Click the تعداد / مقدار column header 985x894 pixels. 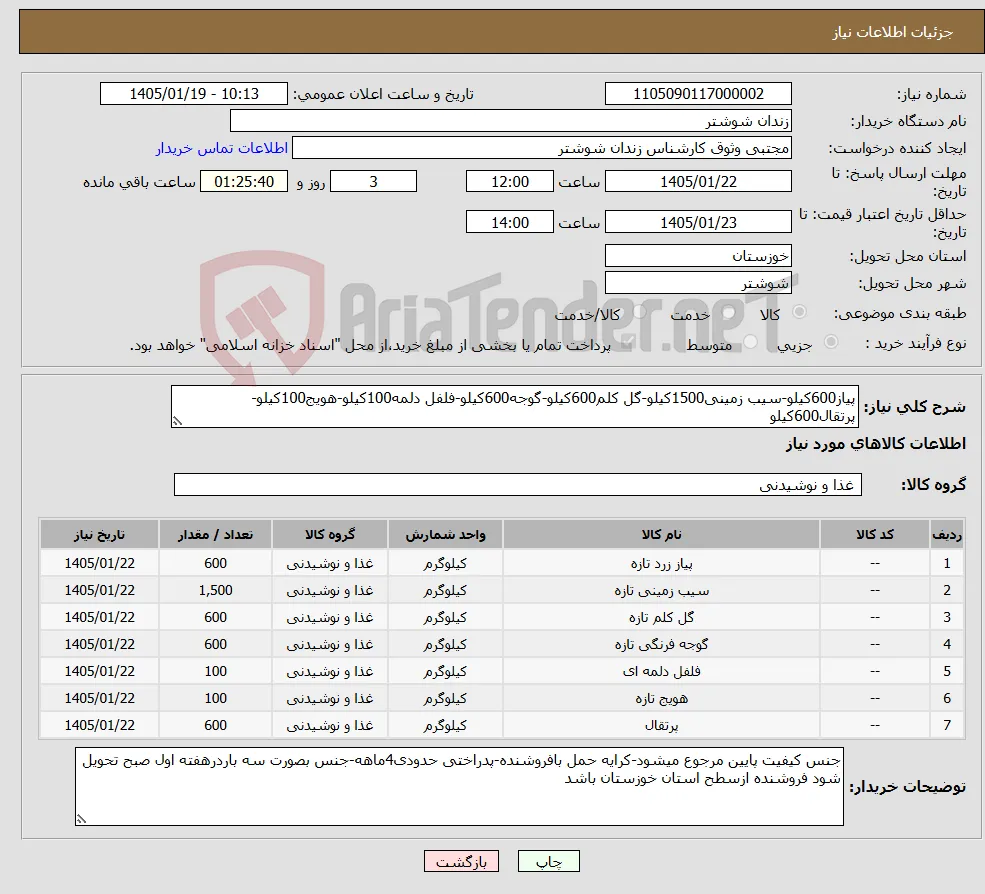(x=215, y=535)
